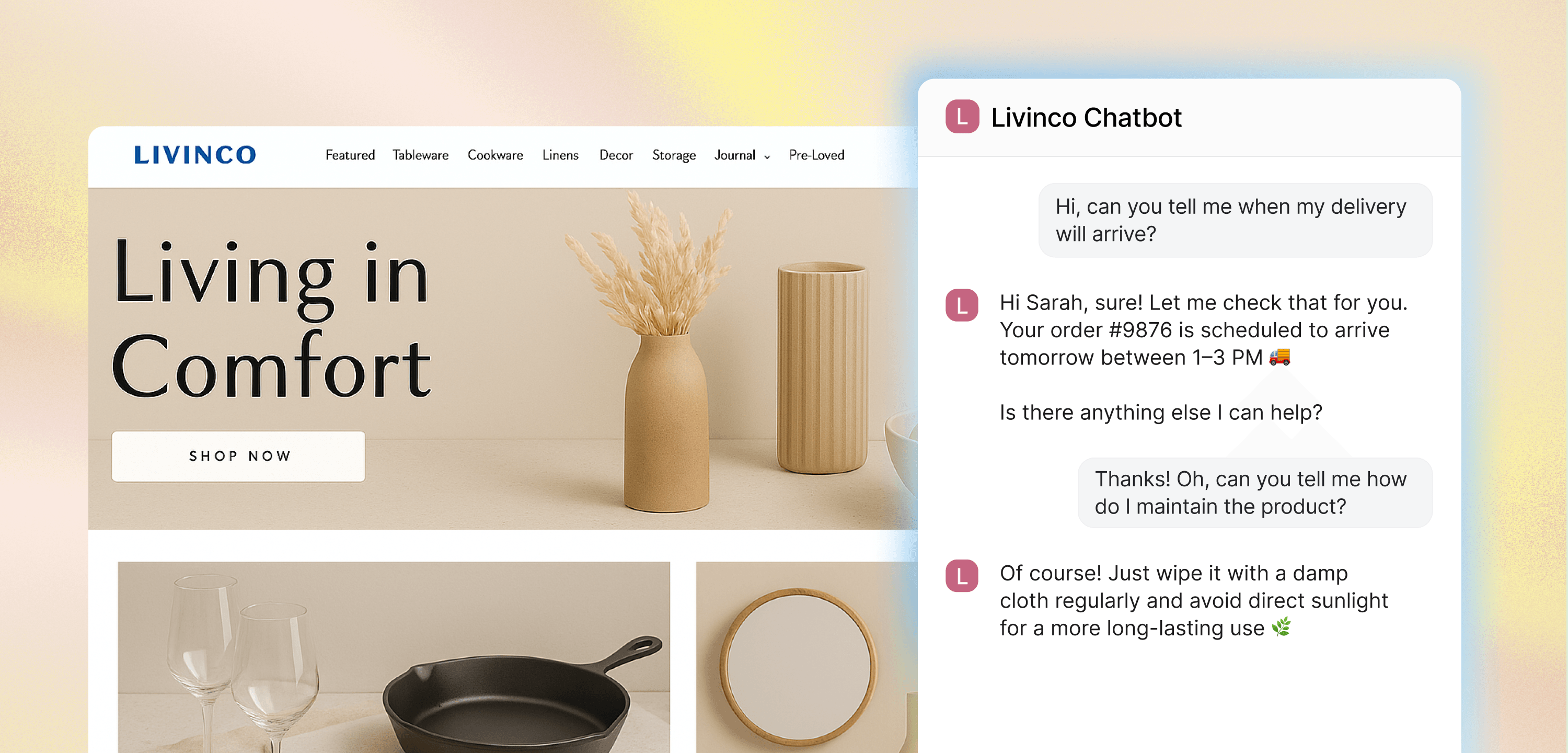Click the leaf emoji in last message
The height and width of the screenshot is (753, 1568).
pyautogui.click(x=1281, y=627)
